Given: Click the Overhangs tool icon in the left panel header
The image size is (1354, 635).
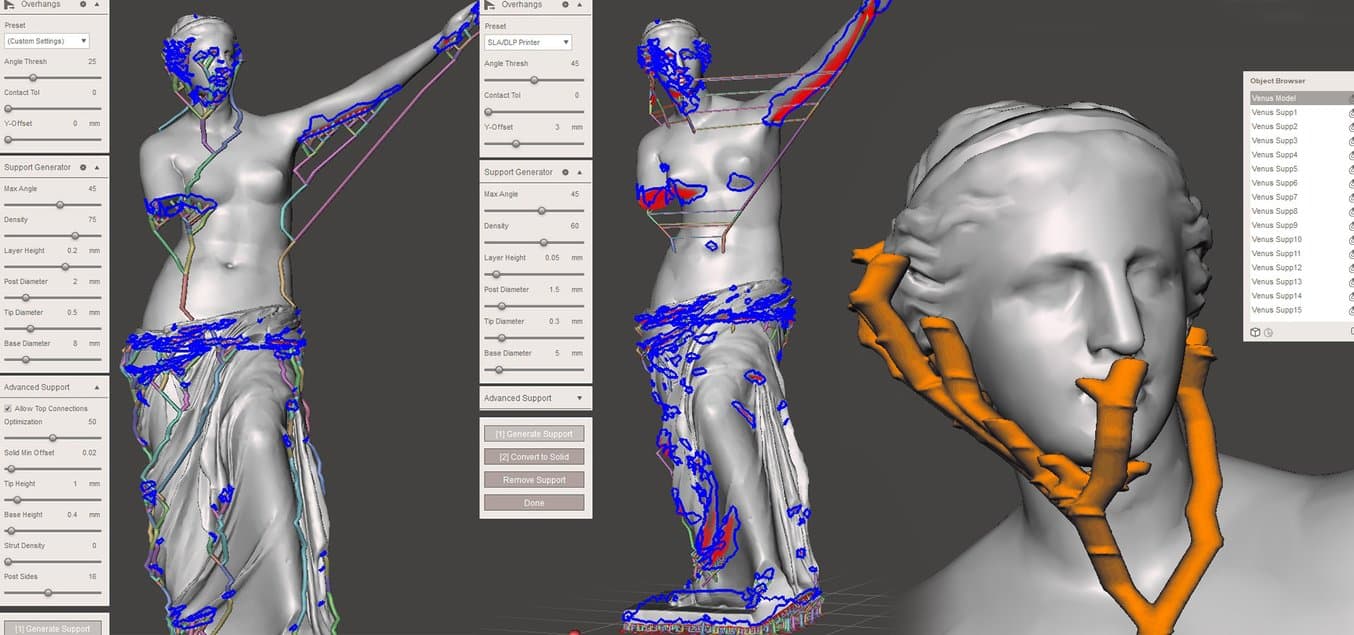Looking at the screenshot, I should tap(10, 5).
